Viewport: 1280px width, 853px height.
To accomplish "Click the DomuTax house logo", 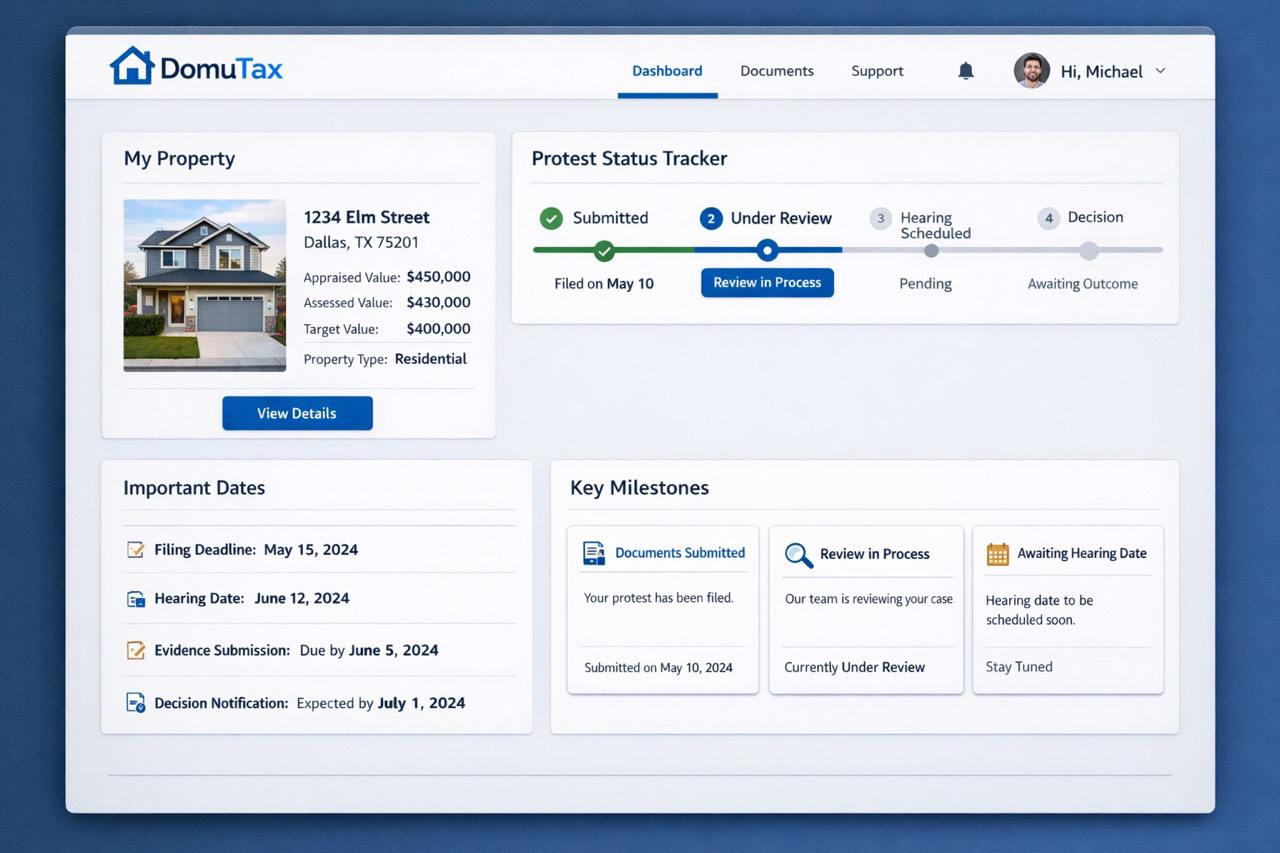I will (x=131, y=66).
